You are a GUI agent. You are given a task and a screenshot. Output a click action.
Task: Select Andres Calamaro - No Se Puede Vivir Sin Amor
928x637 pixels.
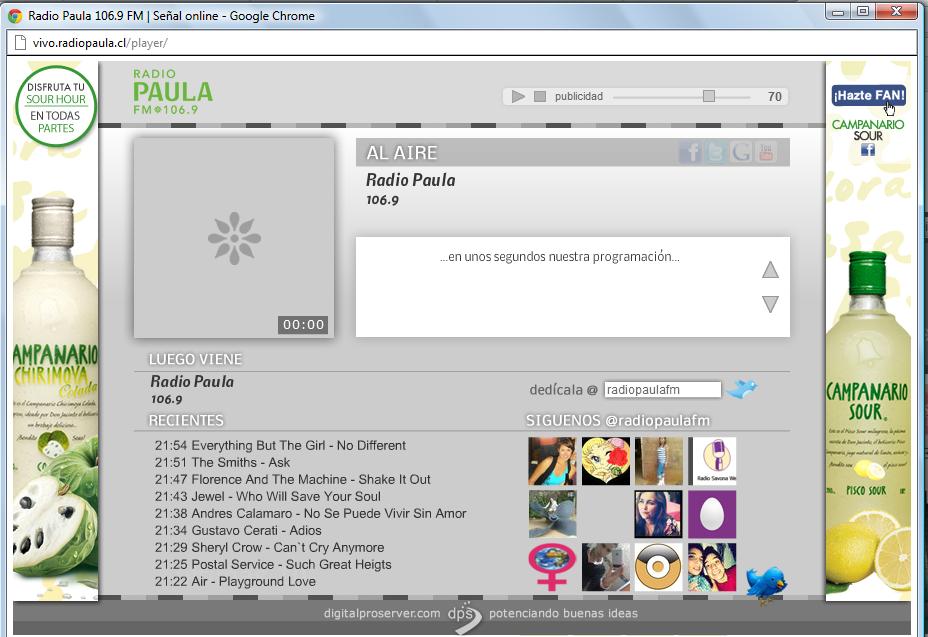tap(310, 513)
